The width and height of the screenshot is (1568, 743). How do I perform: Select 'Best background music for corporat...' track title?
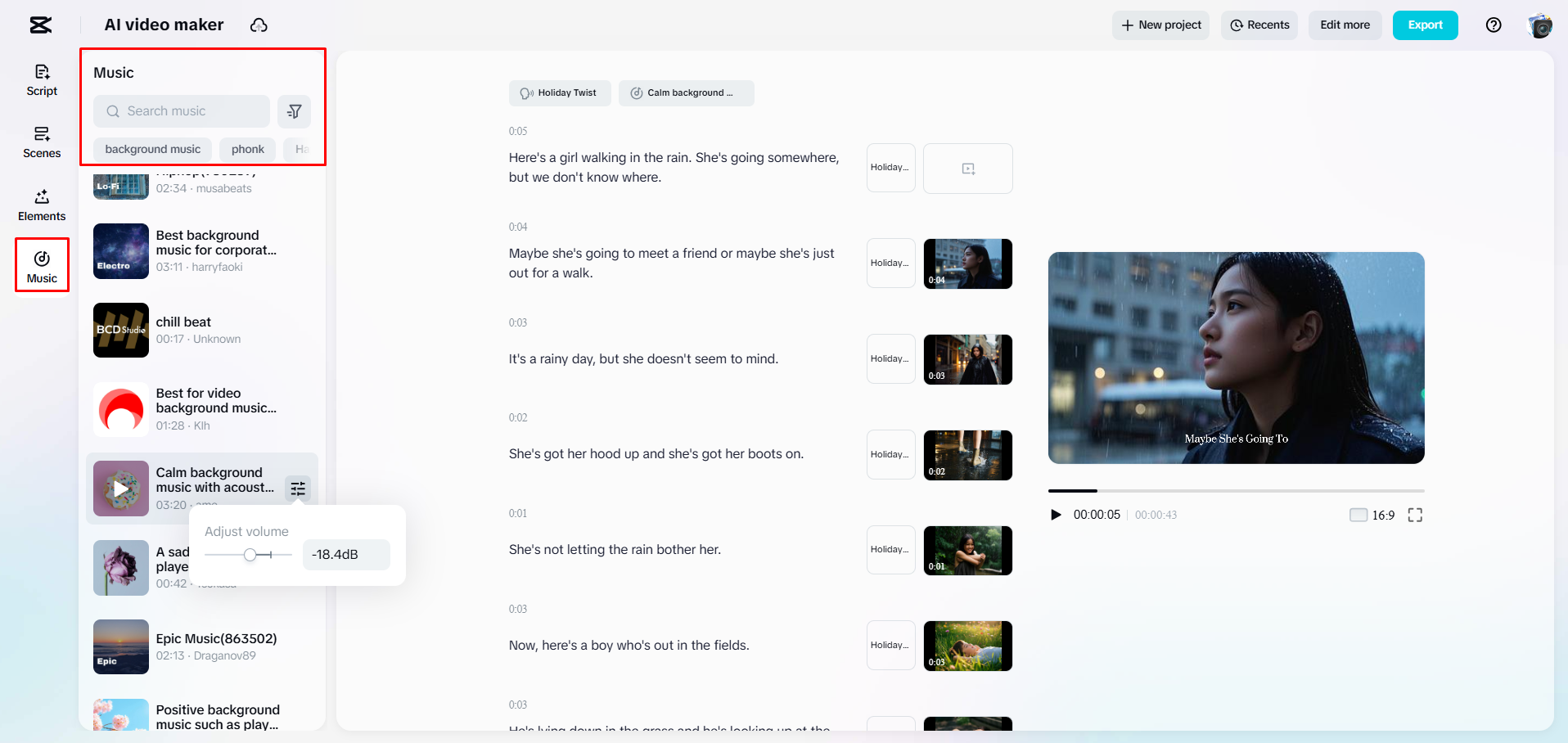216,243
